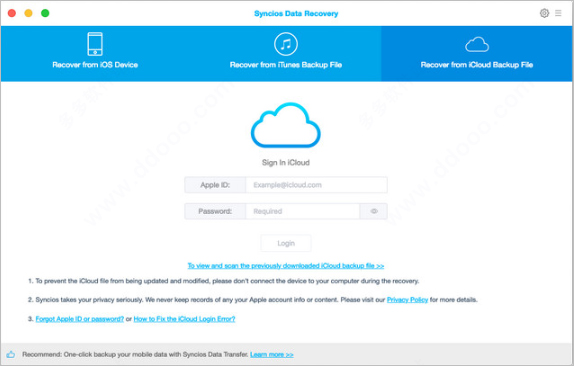Switch to Recover from iTunes Backup File tab
Screen dimensions: 574x366
[286, 53]
